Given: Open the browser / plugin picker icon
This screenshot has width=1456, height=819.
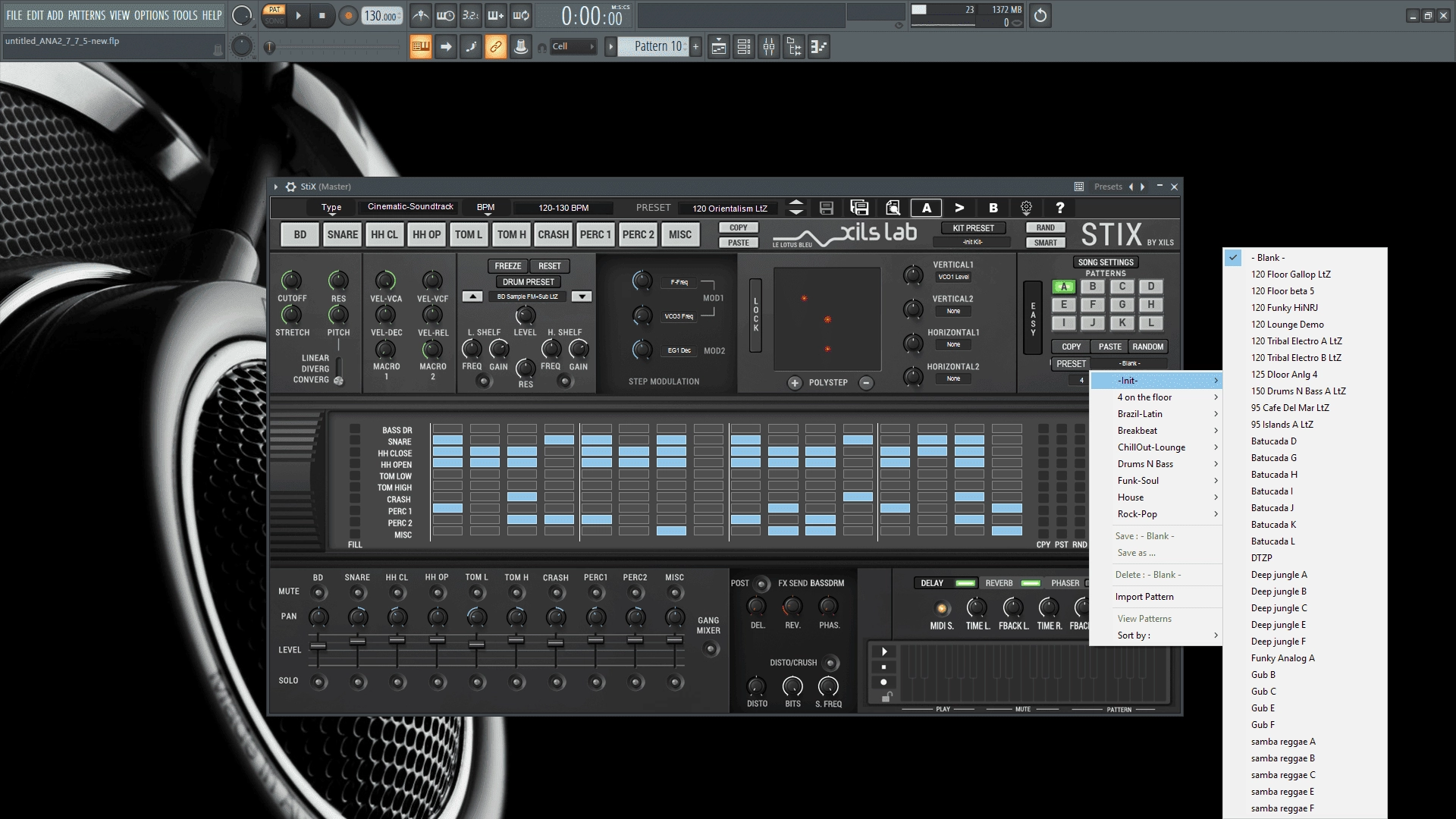Looking at the screenshot, I should pyautogui.click(x=794, y=47).
